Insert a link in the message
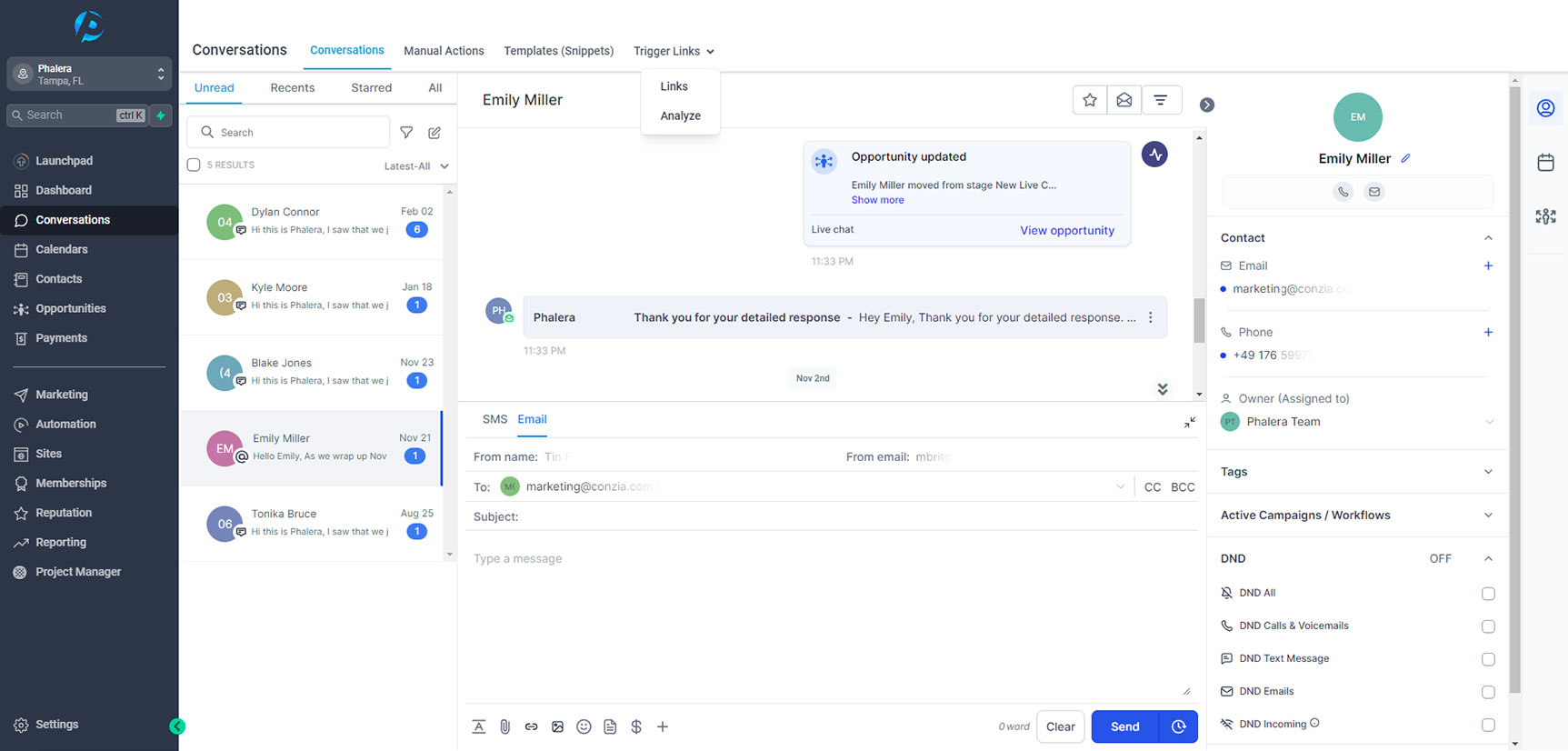1568x751 pixels. click(532, 726)
